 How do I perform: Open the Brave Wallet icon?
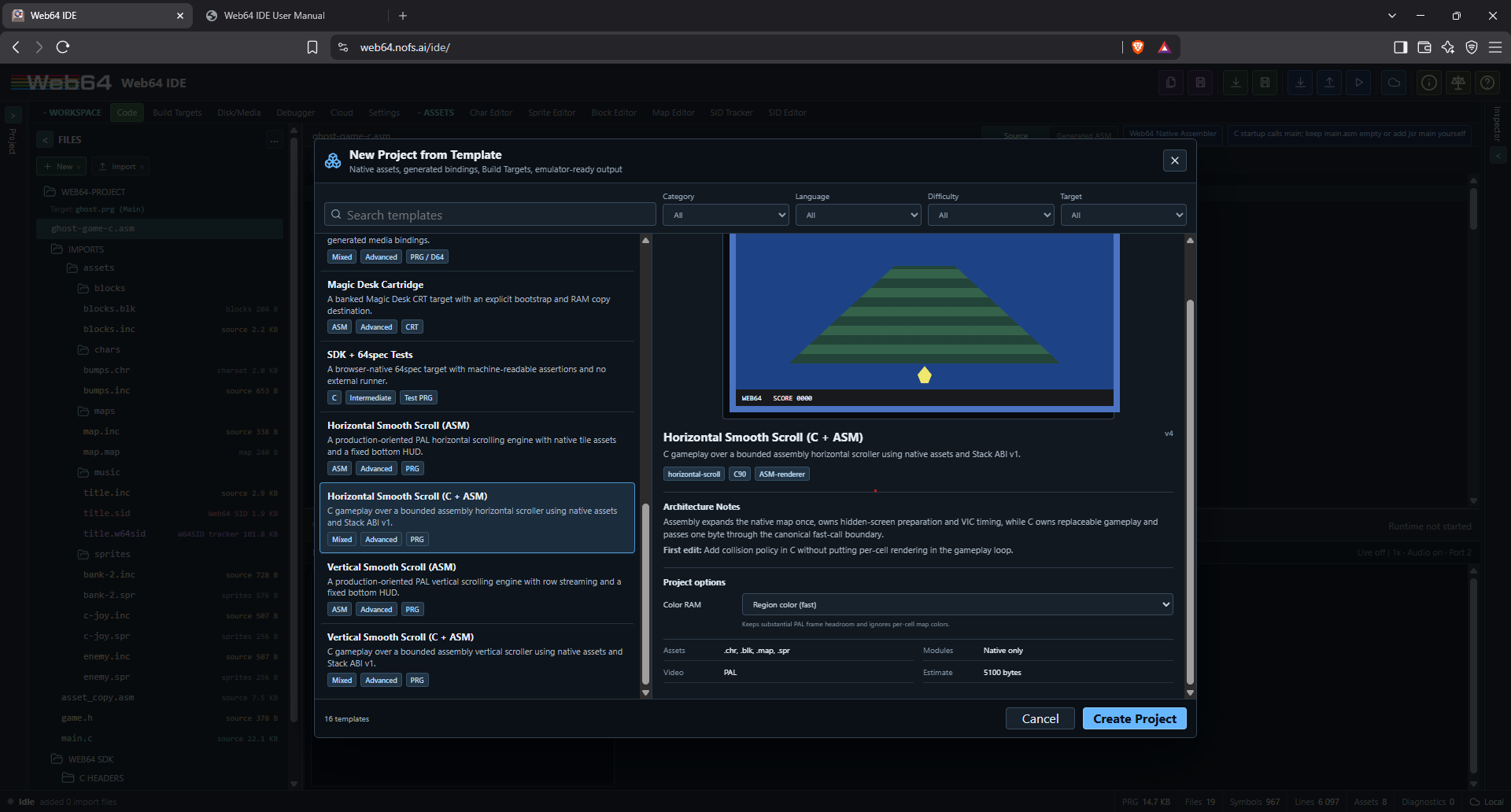tap(1424, 47)
